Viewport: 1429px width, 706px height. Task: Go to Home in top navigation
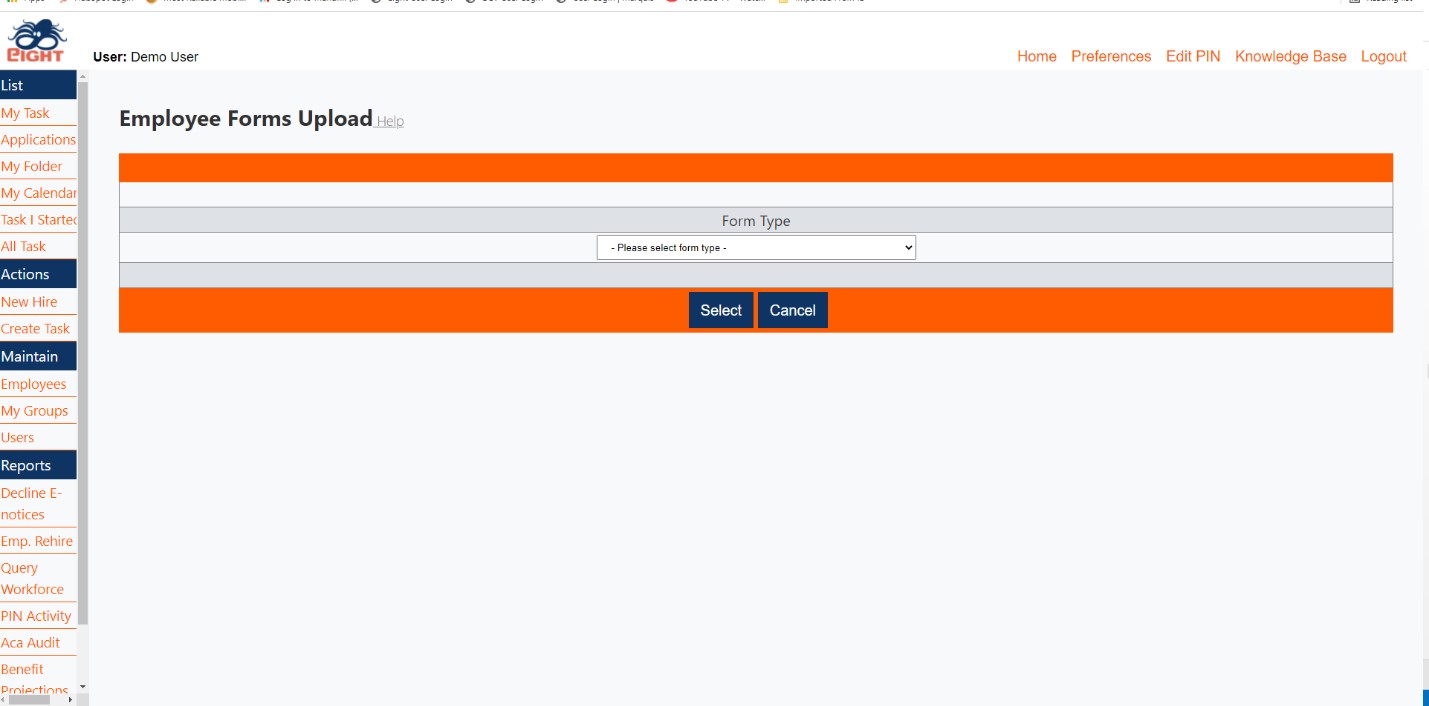pos(1036,57)
